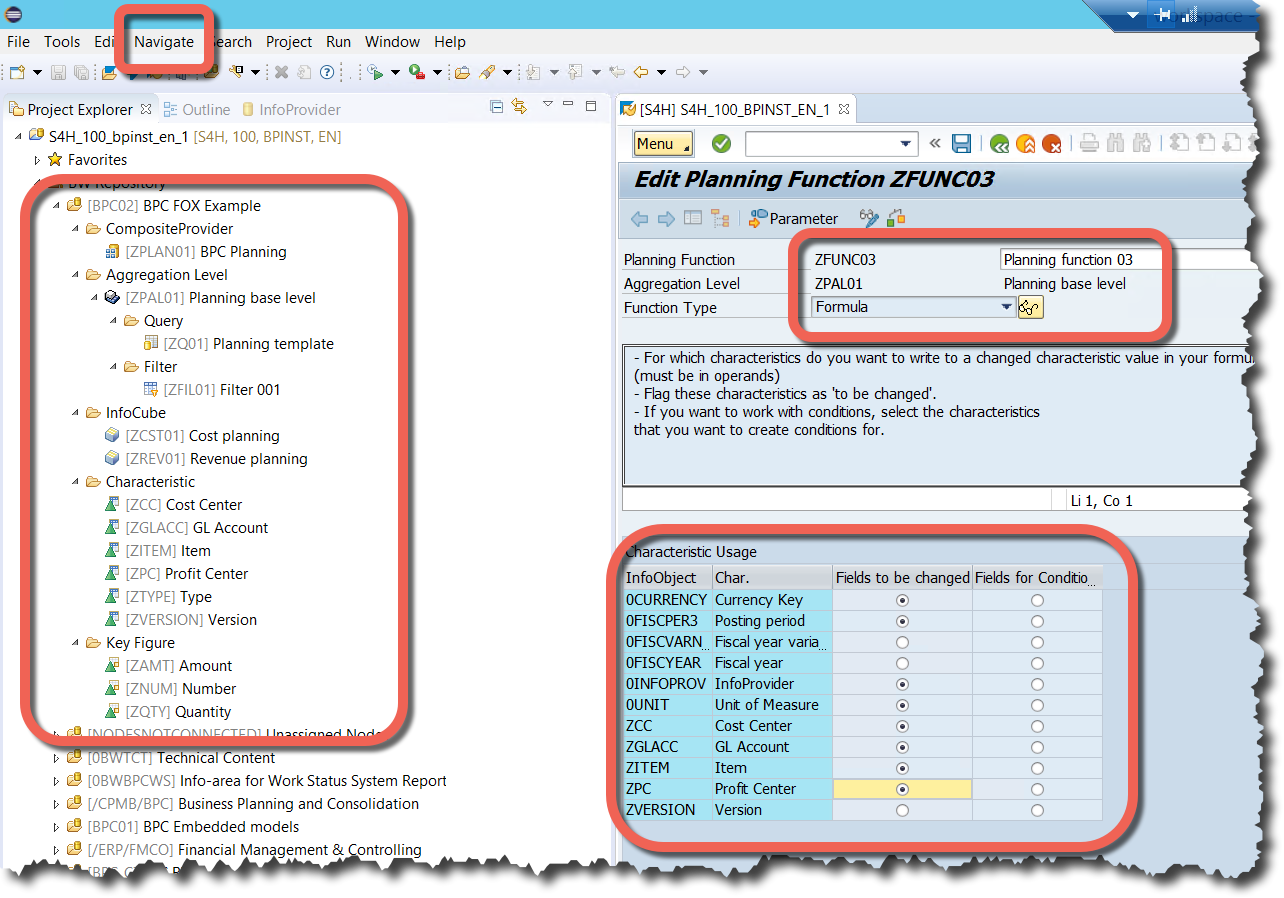
Task: Open the Function Type dropdown showing Formula
Action: (1006, 306)
